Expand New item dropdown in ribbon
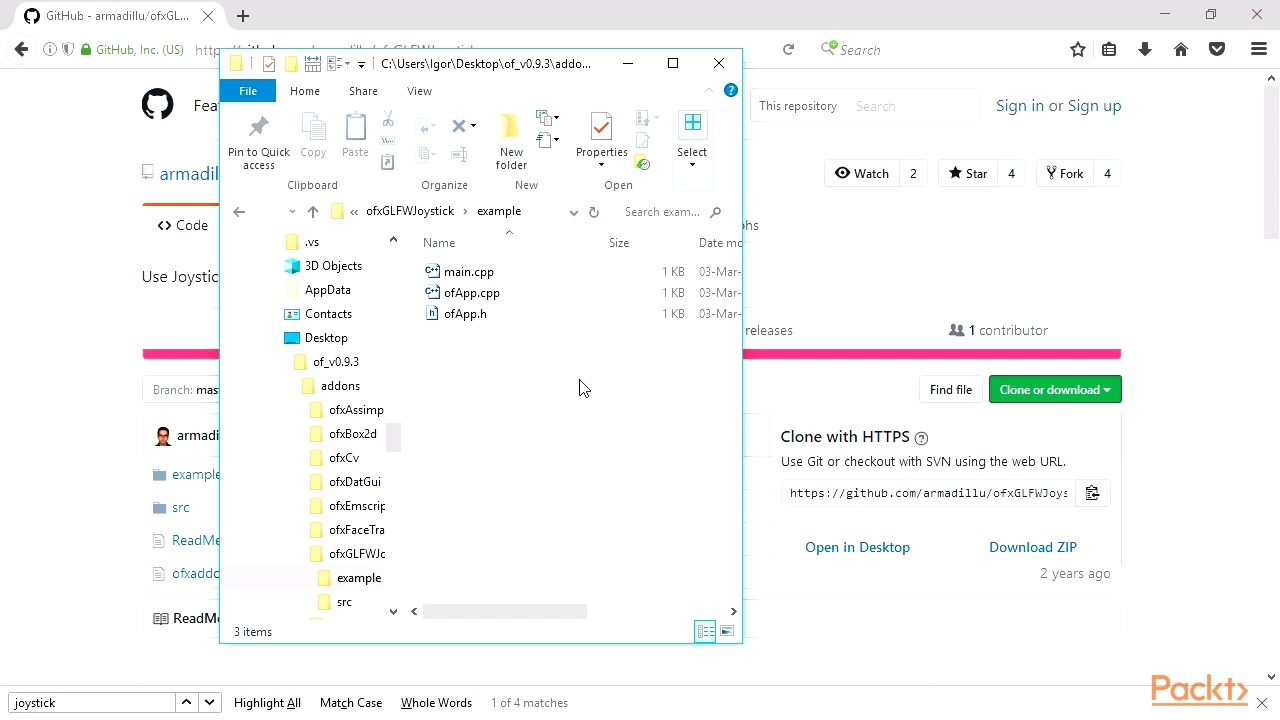Screen dimensions: 1280x720 pos(547,118)
